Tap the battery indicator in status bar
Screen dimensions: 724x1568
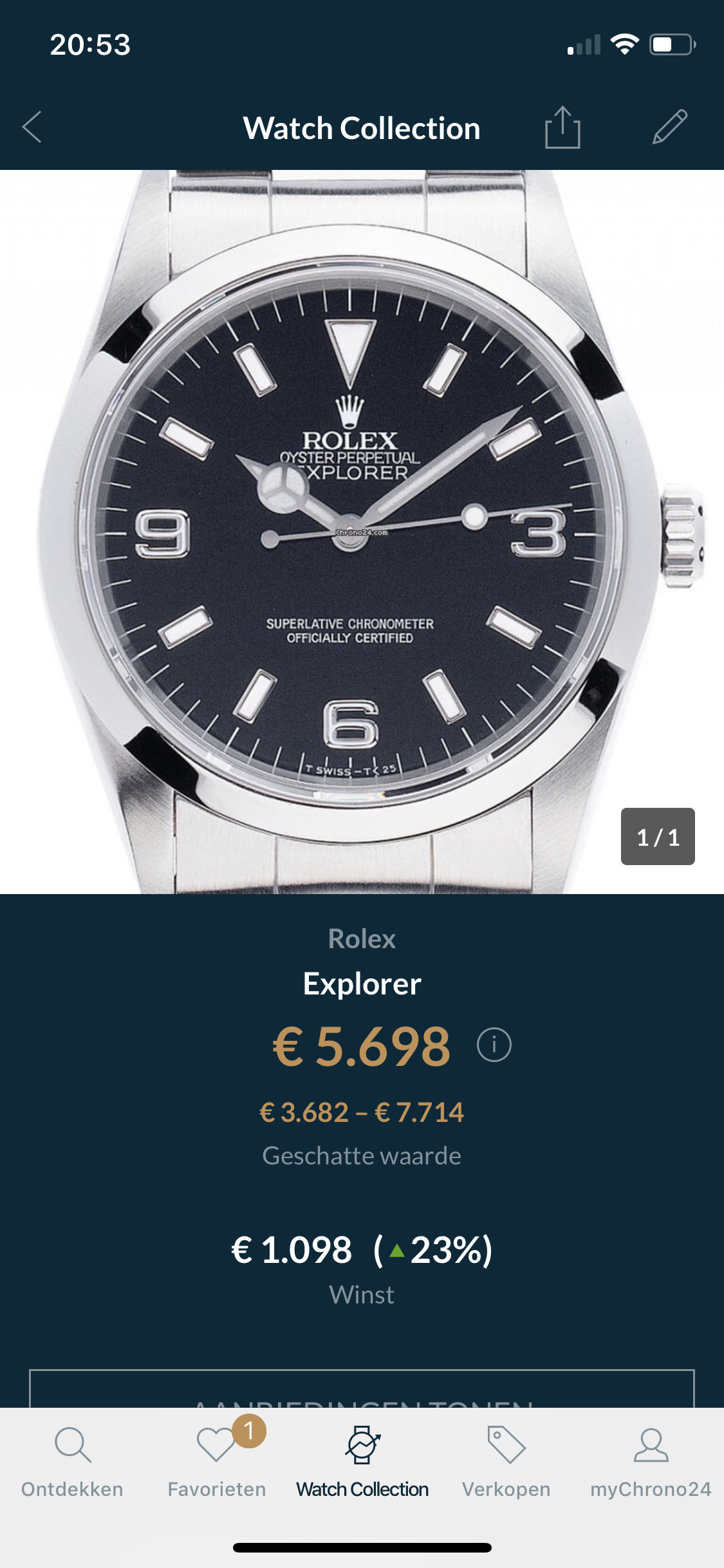[x=673, y=44]
